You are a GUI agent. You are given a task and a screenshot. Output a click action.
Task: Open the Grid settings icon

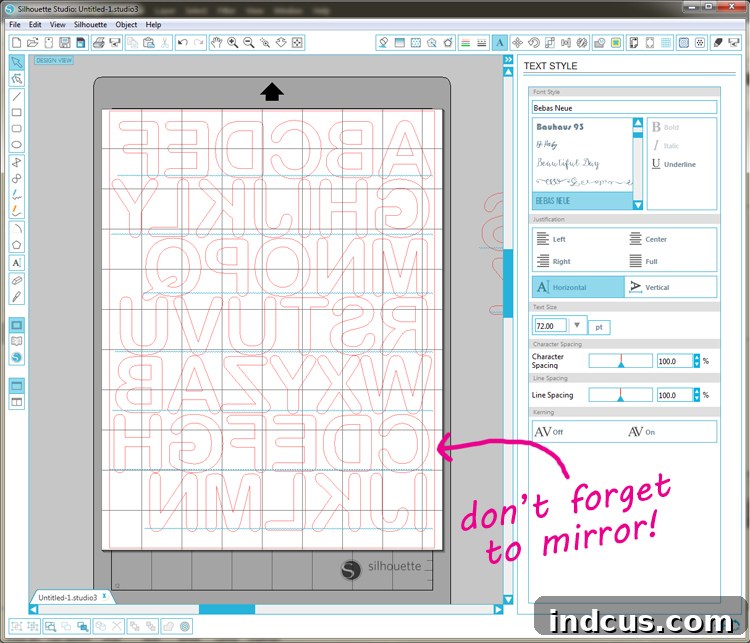pos(666,43)
